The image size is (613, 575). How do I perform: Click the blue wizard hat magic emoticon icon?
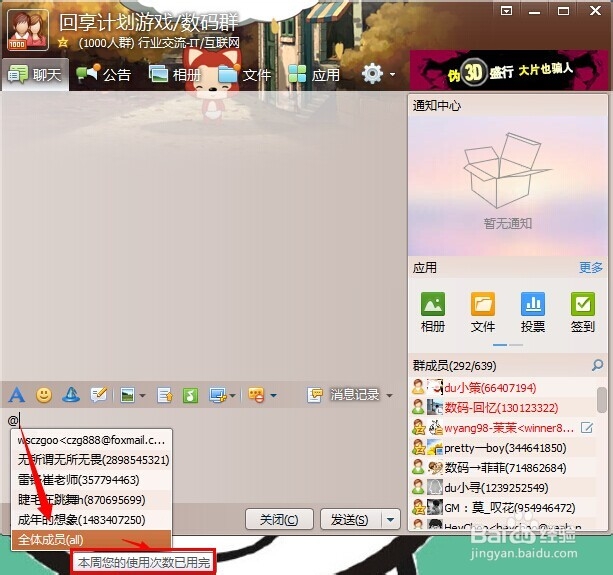pyautogui.click(x=71, y=395)
